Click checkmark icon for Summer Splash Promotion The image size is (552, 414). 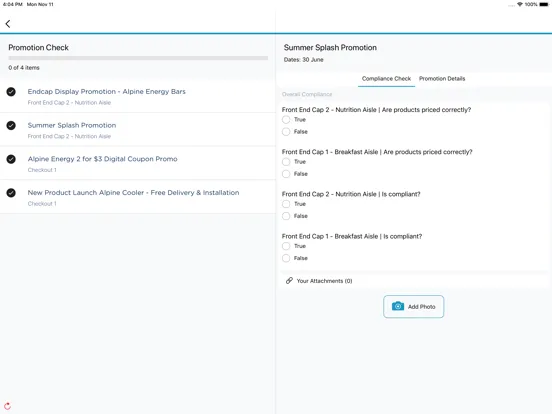11,125
